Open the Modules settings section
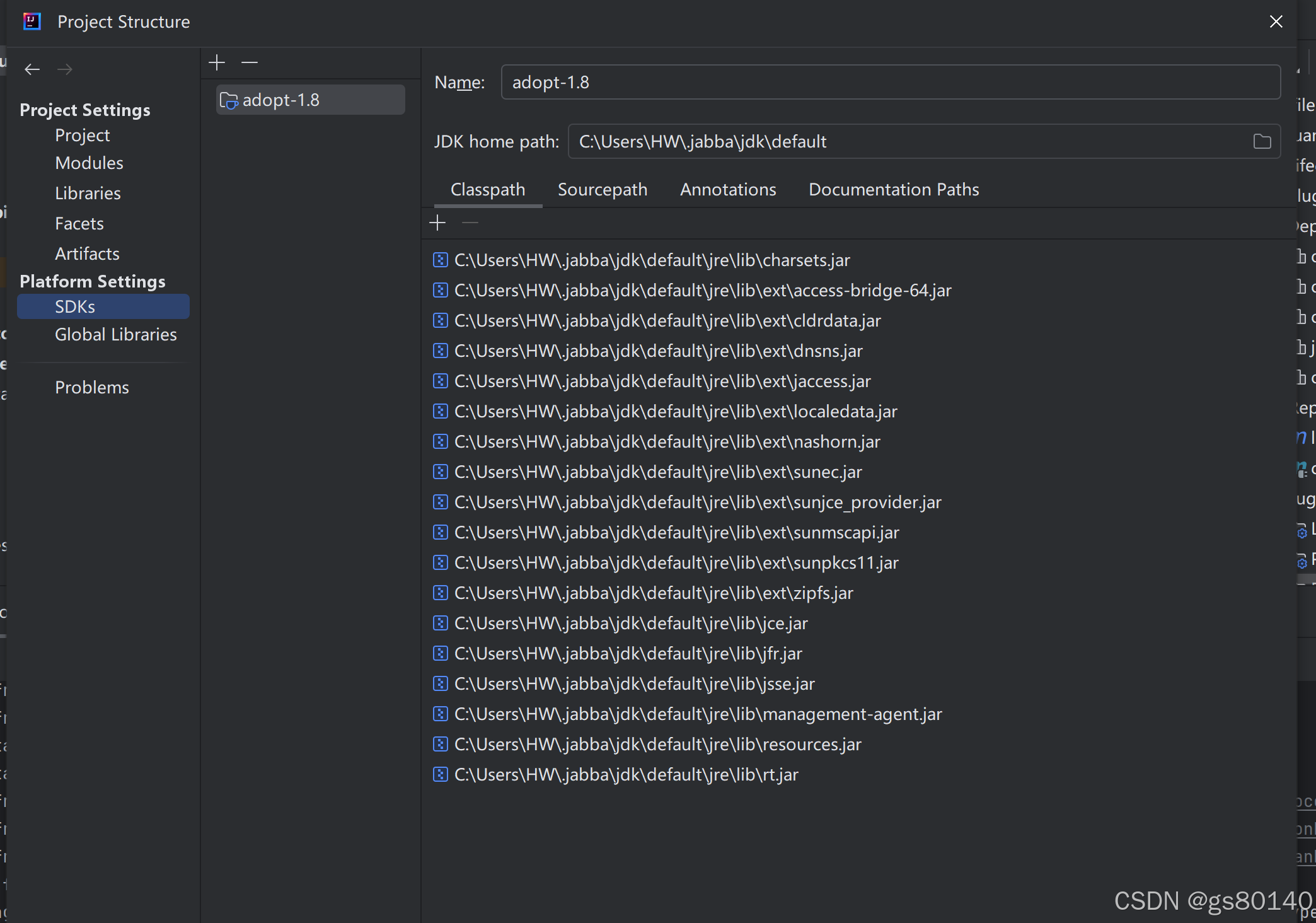 [89, 163]
